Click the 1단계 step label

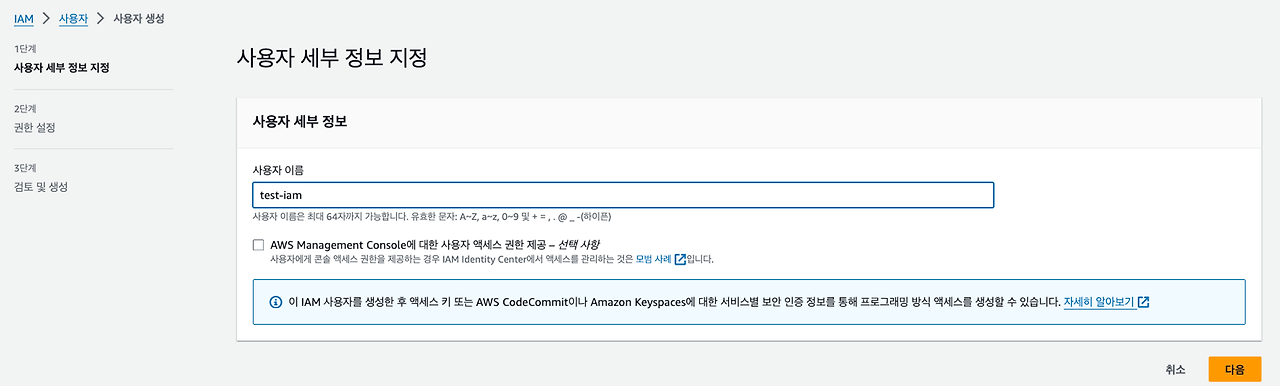click(x=24, y=50)
